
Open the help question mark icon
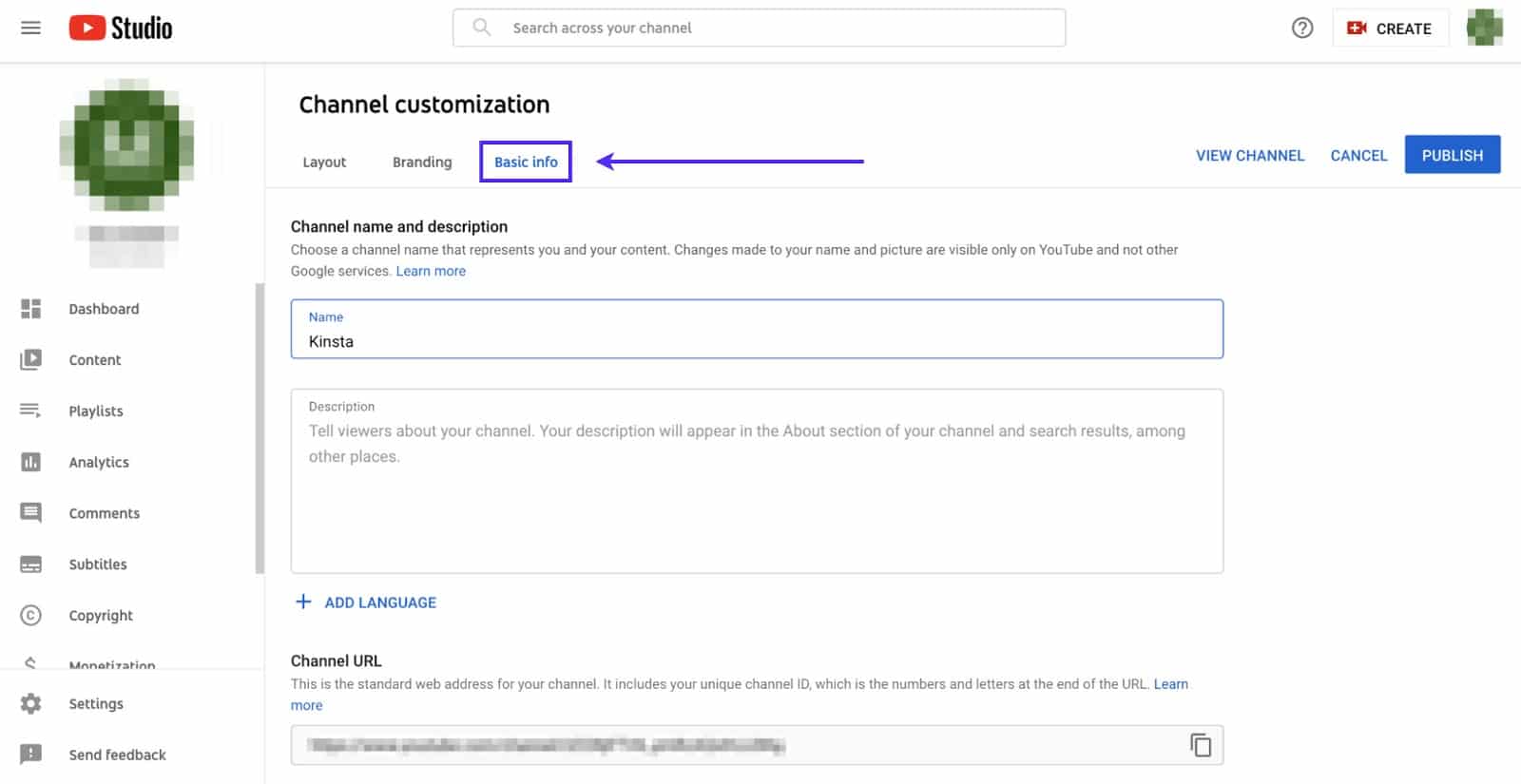[x=1301, y=29]
